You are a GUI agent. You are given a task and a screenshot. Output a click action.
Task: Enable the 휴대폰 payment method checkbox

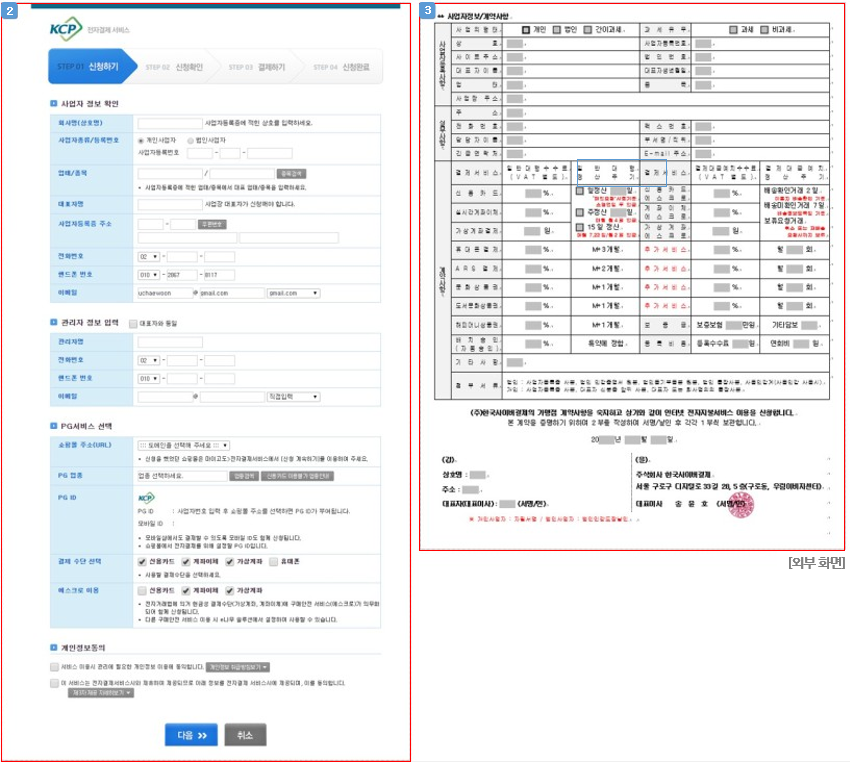(x=274, y=561)
